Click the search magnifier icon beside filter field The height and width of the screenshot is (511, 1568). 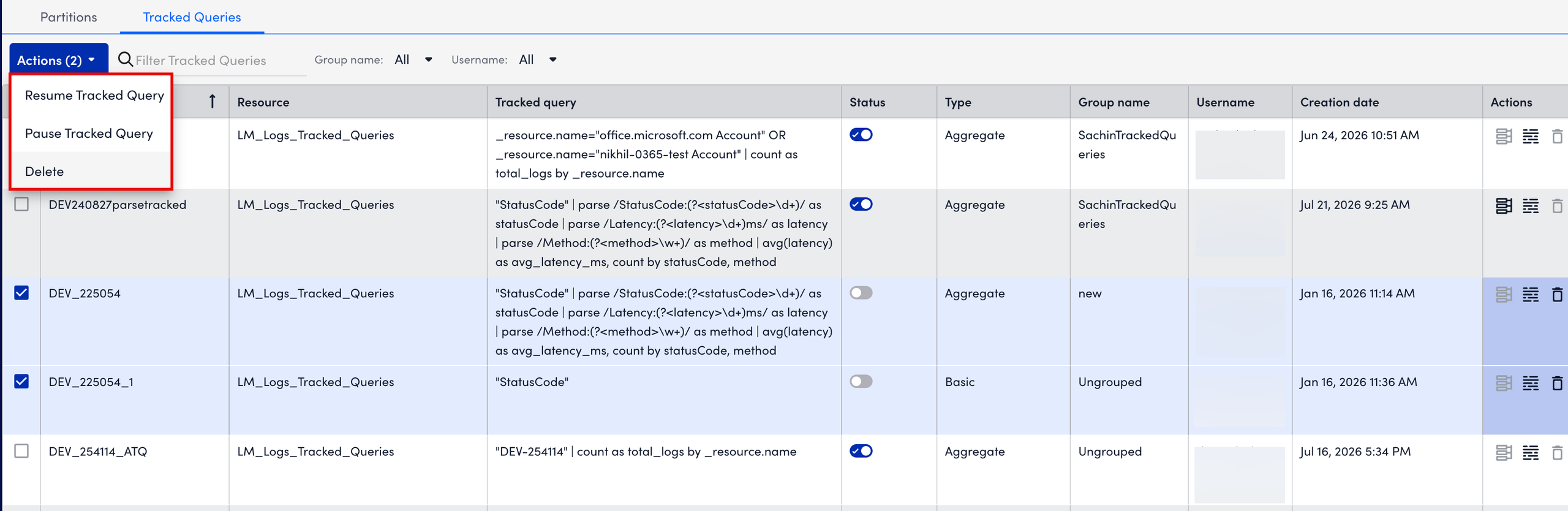click(125, 59)
